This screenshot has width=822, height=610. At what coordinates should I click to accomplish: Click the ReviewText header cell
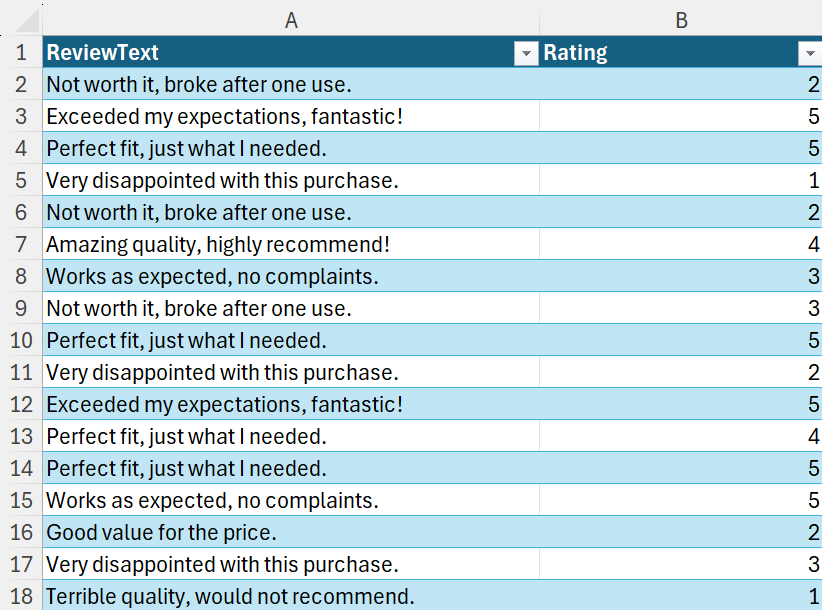[x=291, y=52]
